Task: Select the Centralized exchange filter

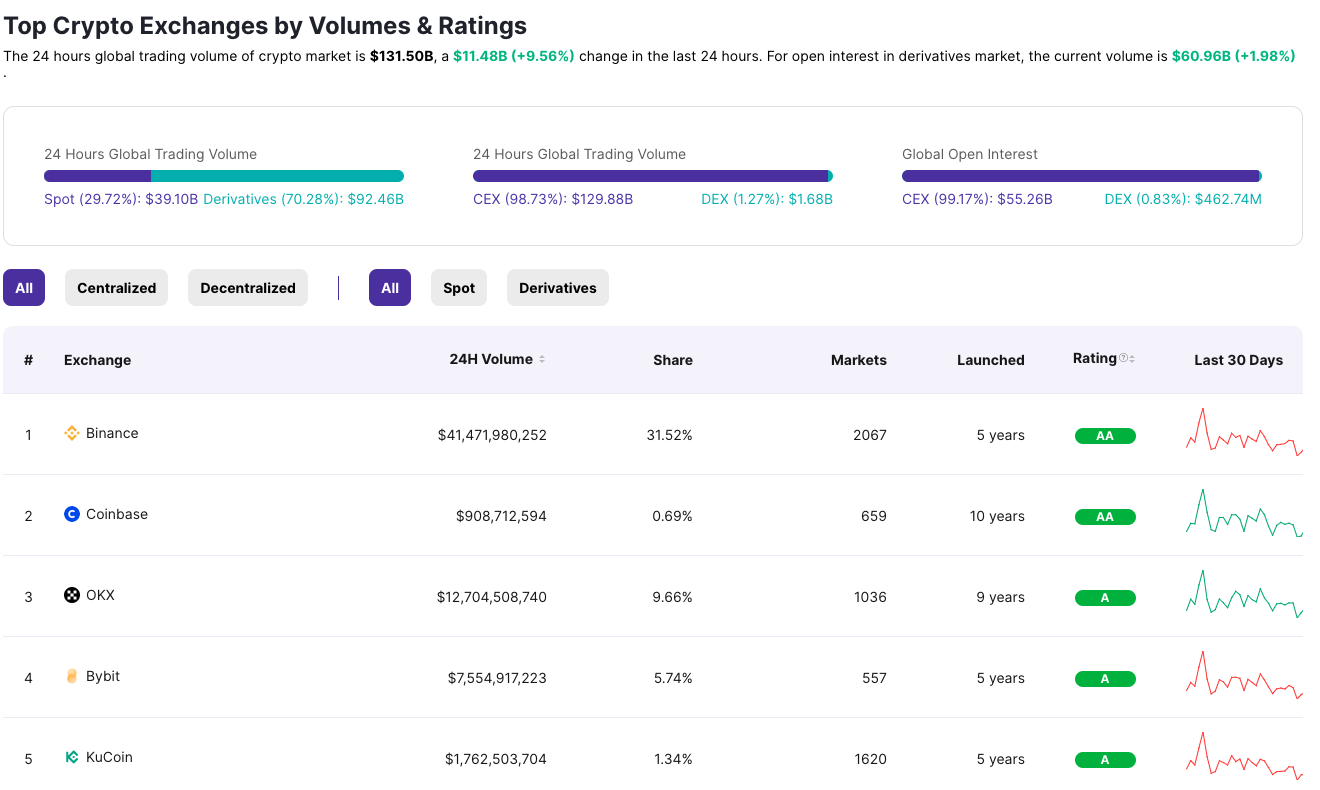Action: tap(116, 287)
